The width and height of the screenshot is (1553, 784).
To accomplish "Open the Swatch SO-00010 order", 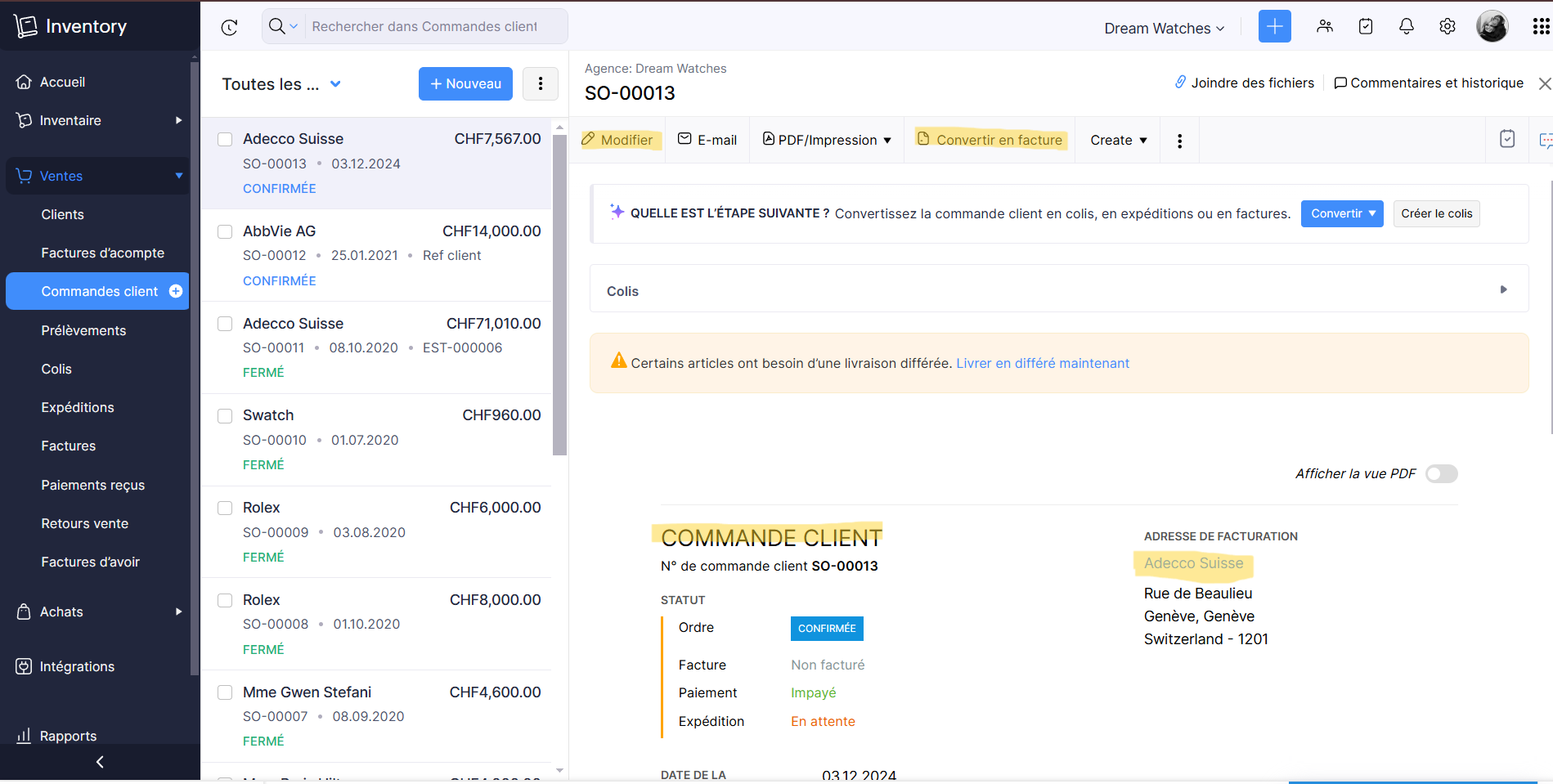I will (x=376, y=440).
